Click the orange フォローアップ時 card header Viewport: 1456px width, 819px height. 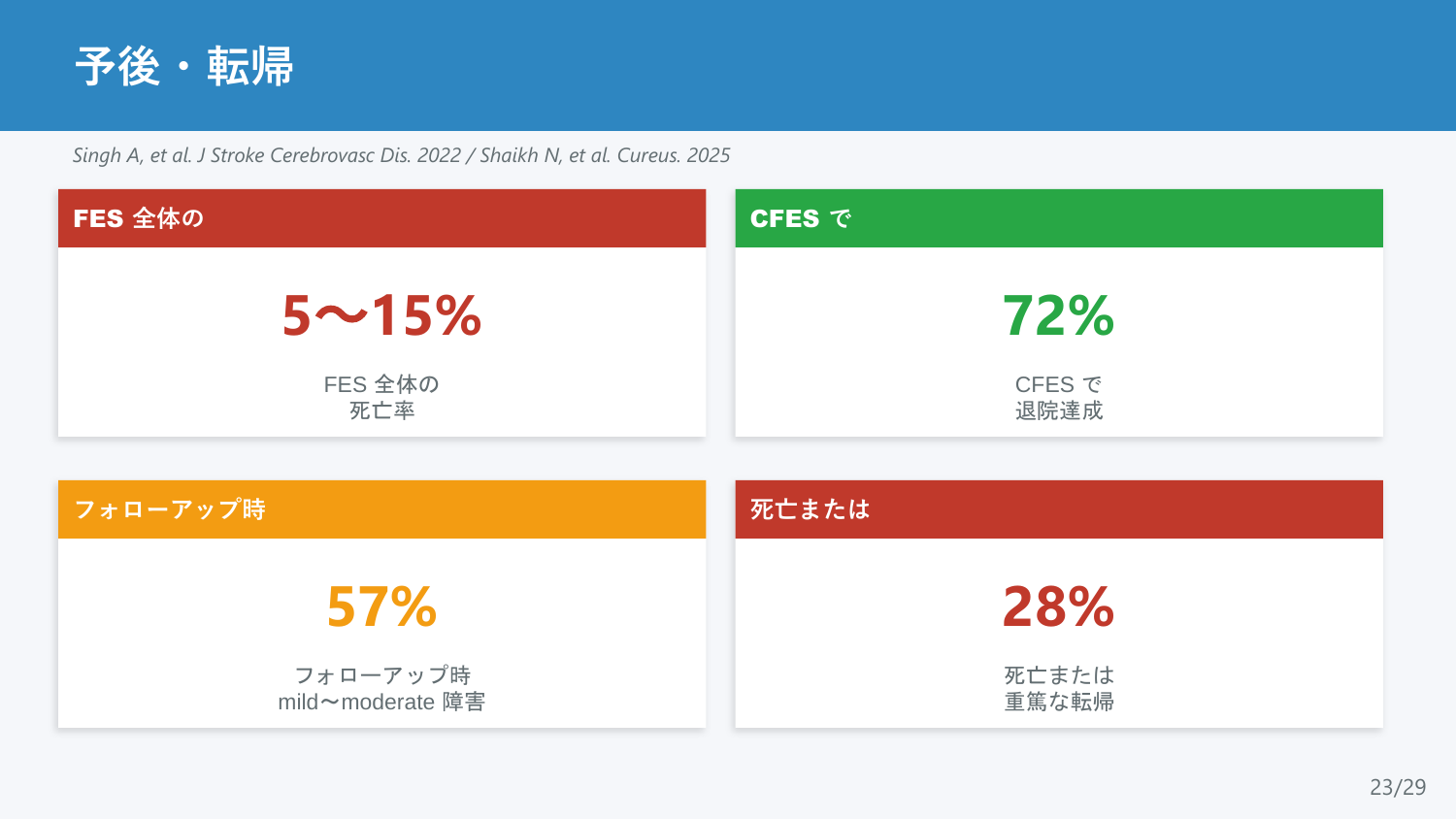pyautogui.click(x=381, y=509)
